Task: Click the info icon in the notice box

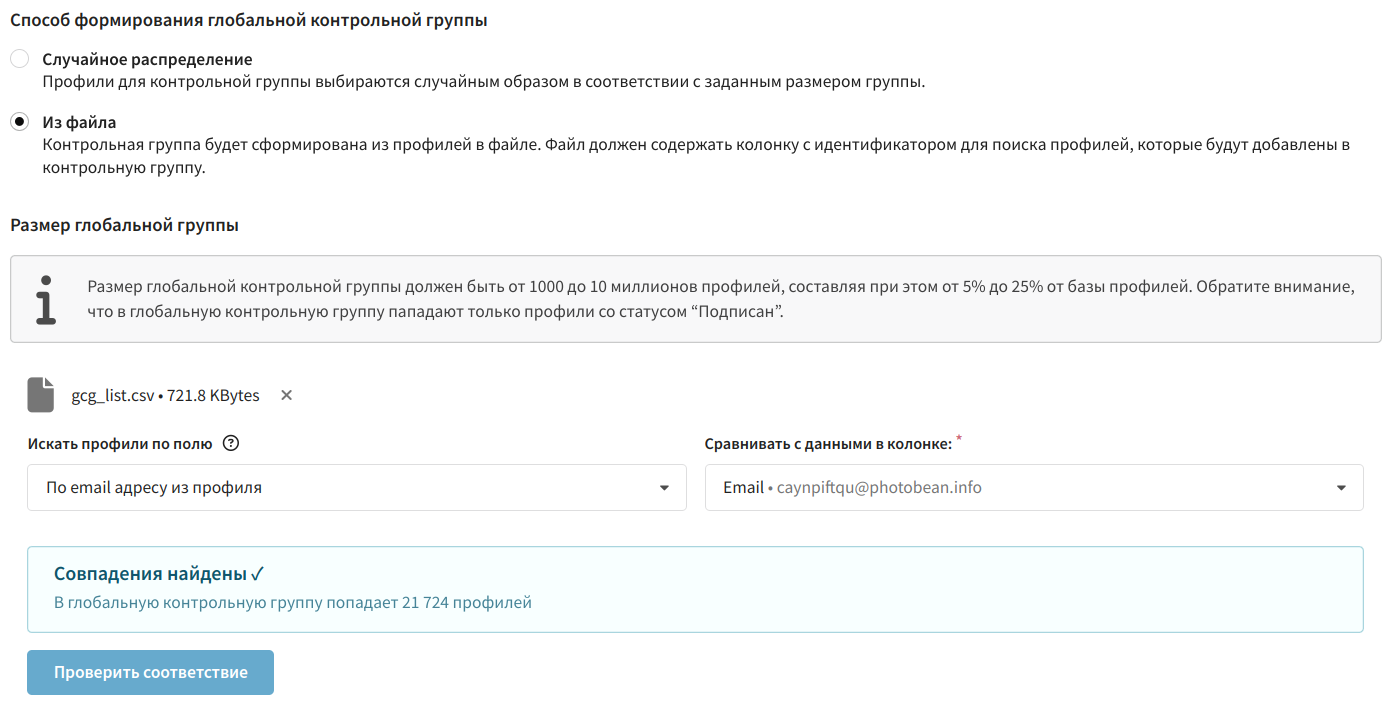Action: [46, 300]
